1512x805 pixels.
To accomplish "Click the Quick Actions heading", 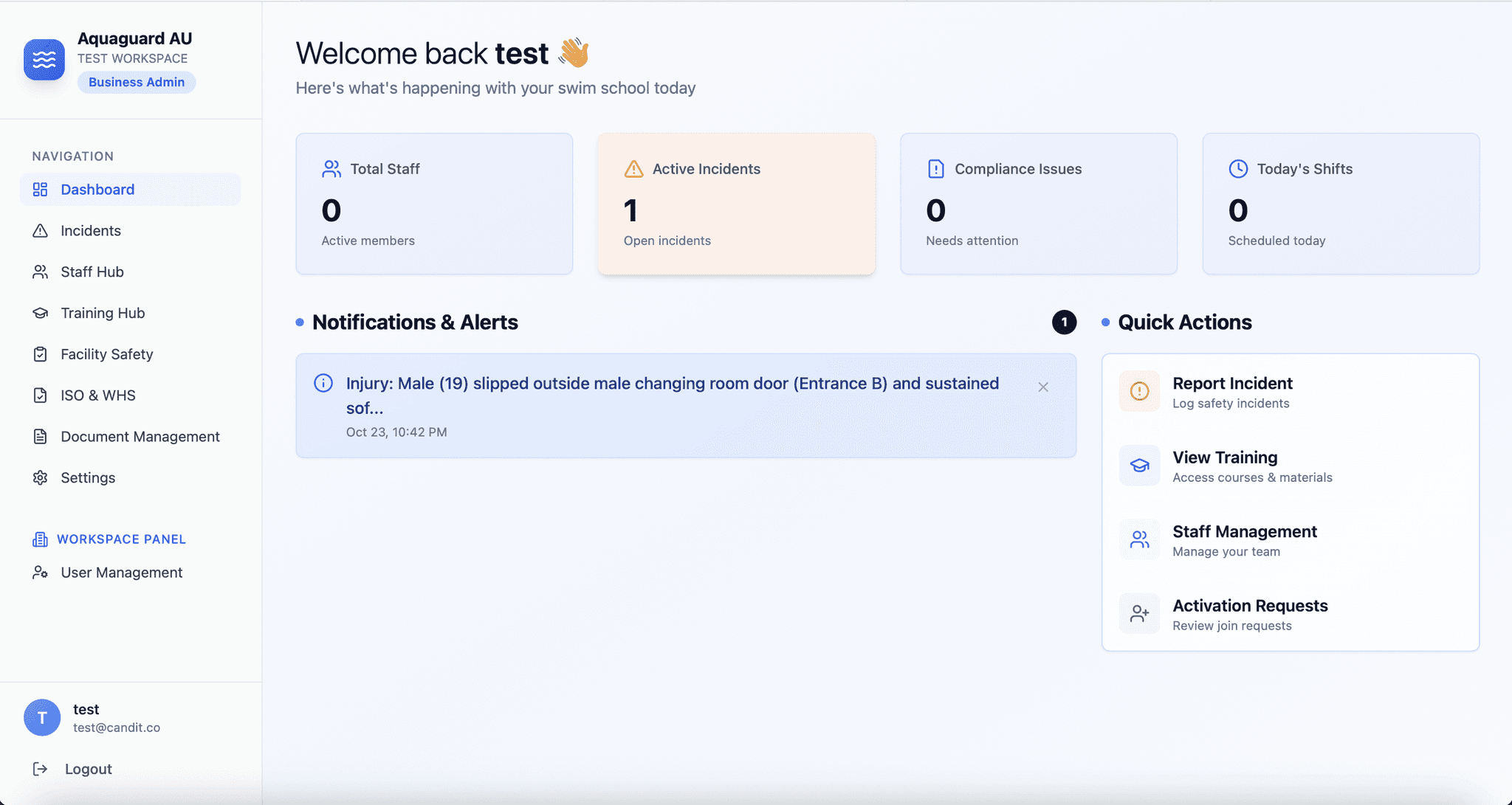I will (1185, 322).
